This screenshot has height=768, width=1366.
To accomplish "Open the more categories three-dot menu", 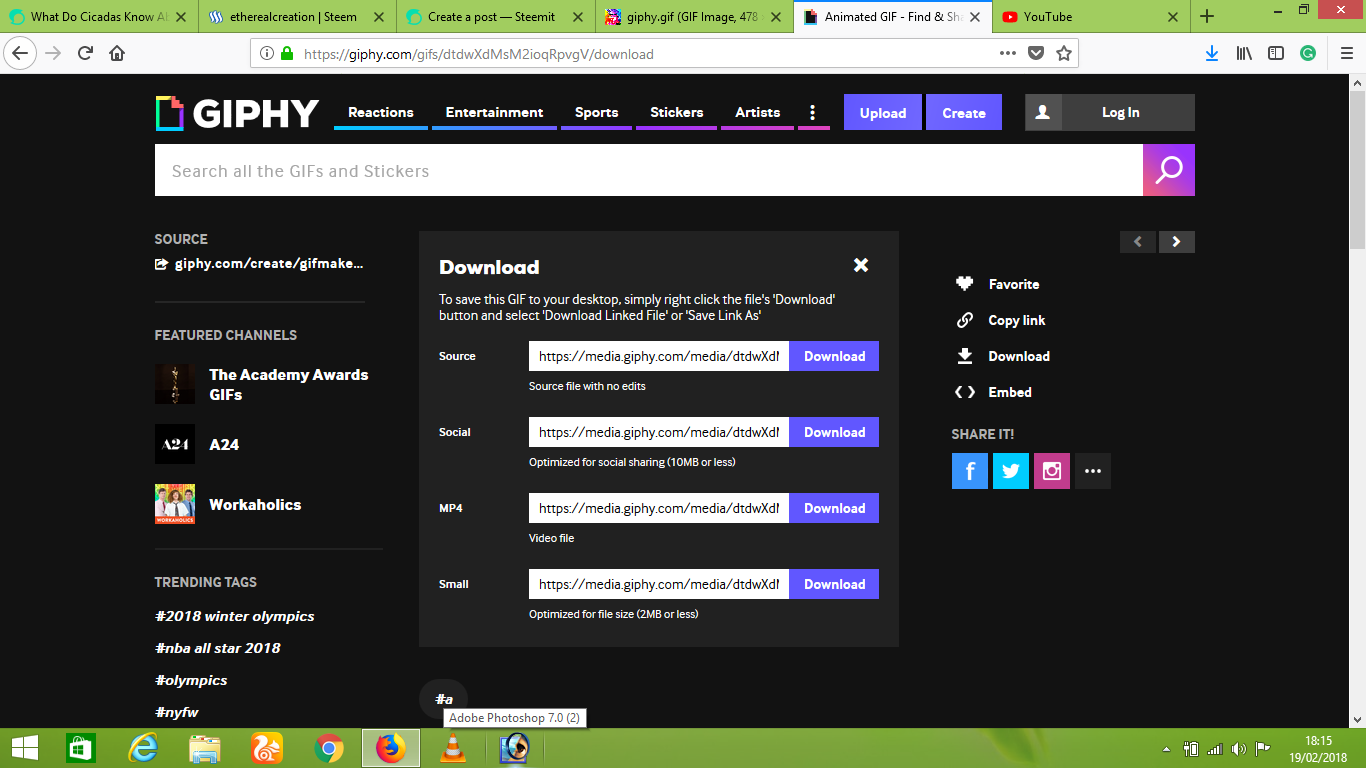I will tap(813, 112).
